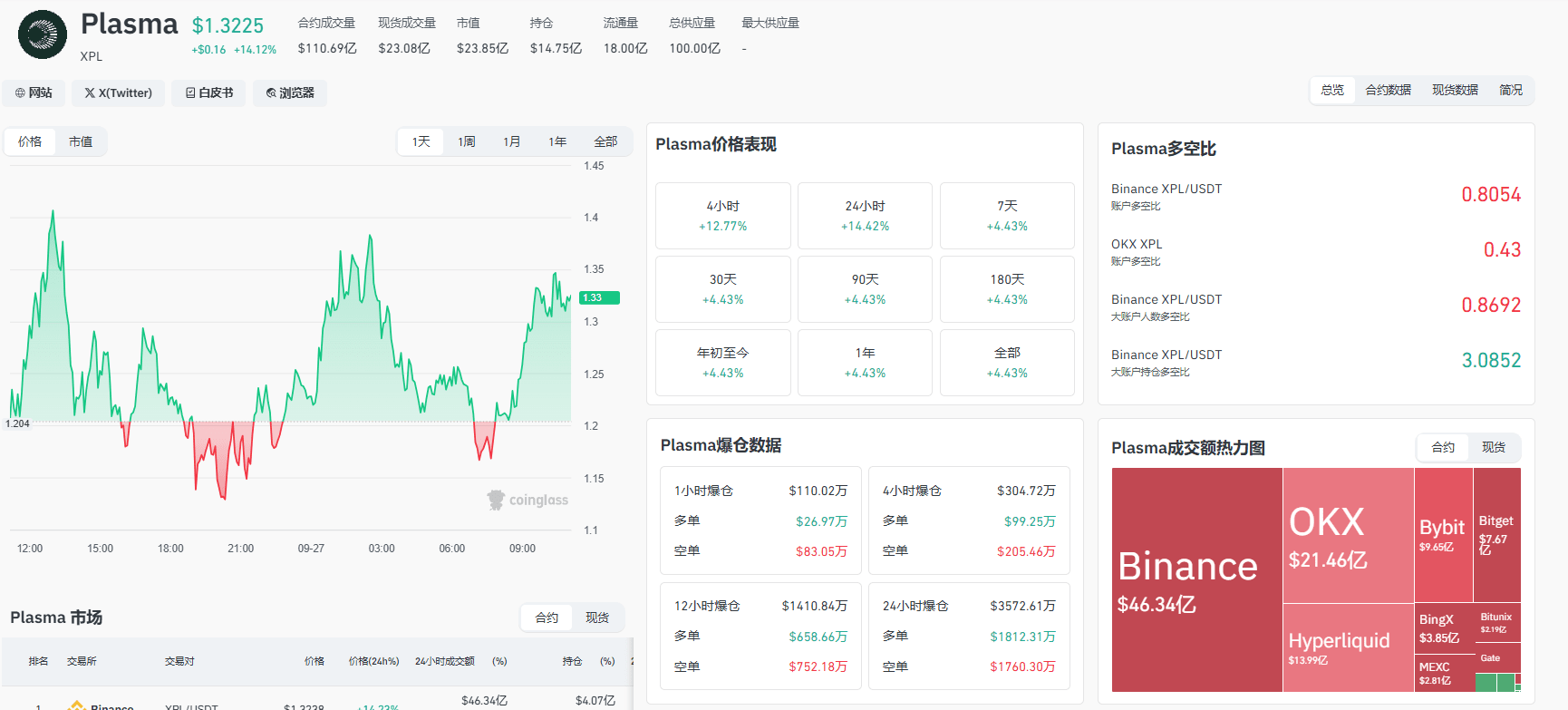1568x710 pixels.
Task: Select market 合约 tab in Plasma 市场
Action: pos(547,618)
